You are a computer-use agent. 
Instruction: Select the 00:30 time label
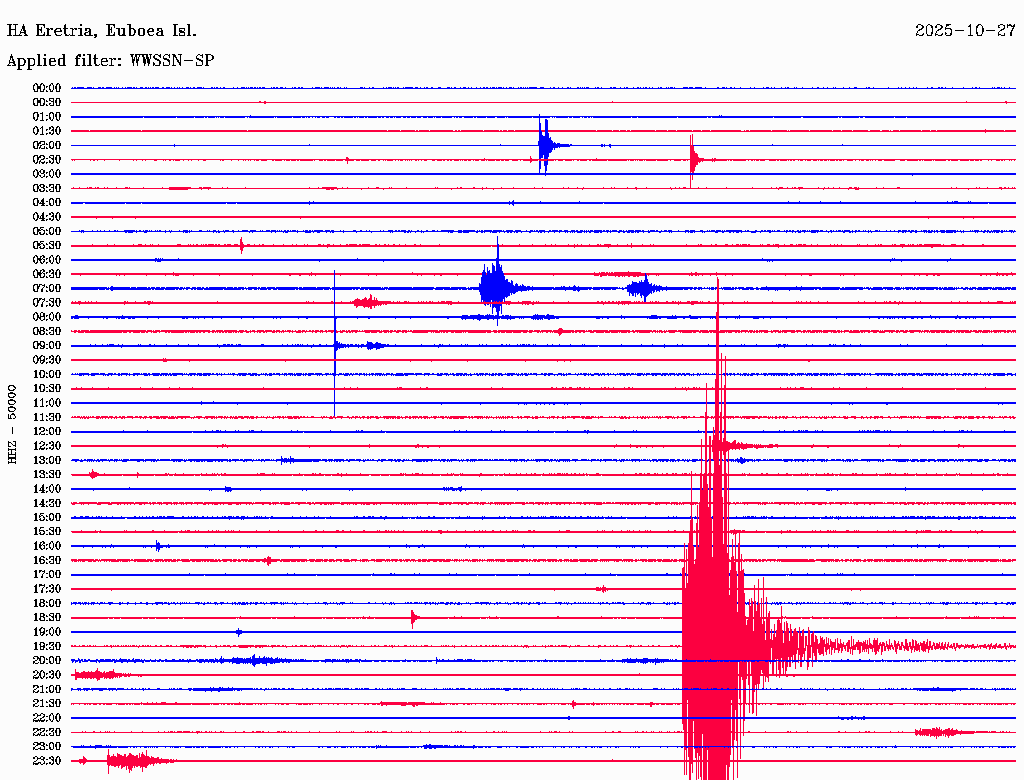click(x=47, y=102)
